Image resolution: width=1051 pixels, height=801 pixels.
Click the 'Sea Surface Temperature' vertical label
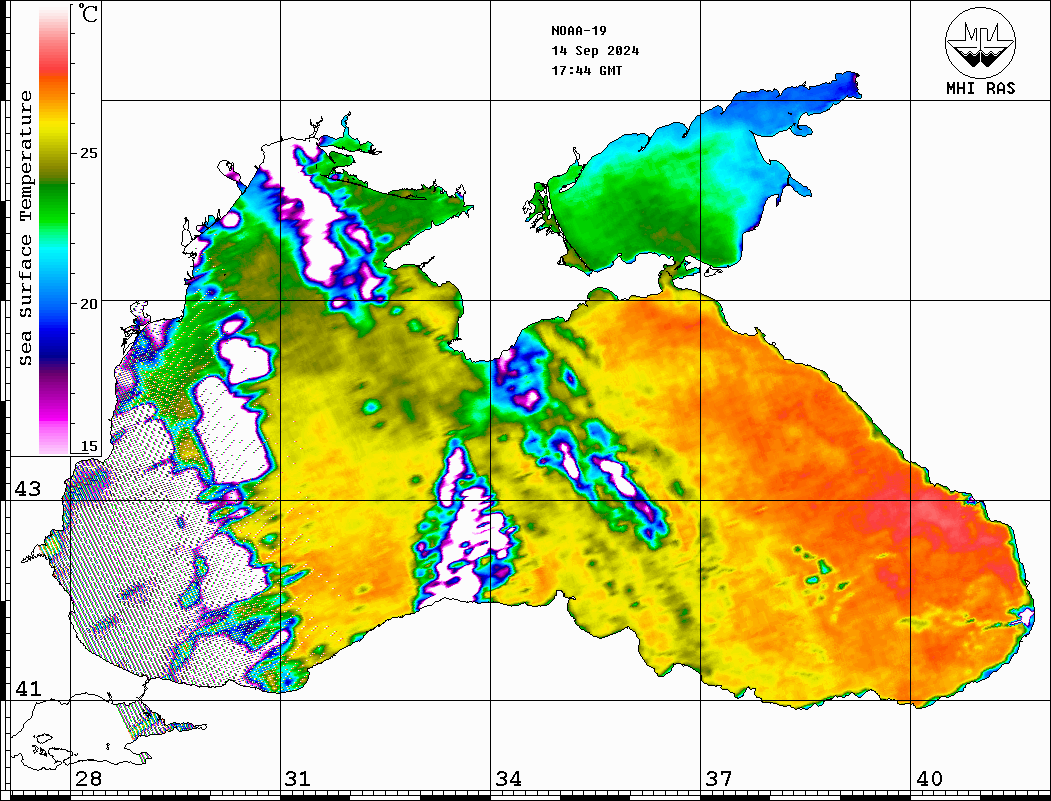tap(25, 229)
